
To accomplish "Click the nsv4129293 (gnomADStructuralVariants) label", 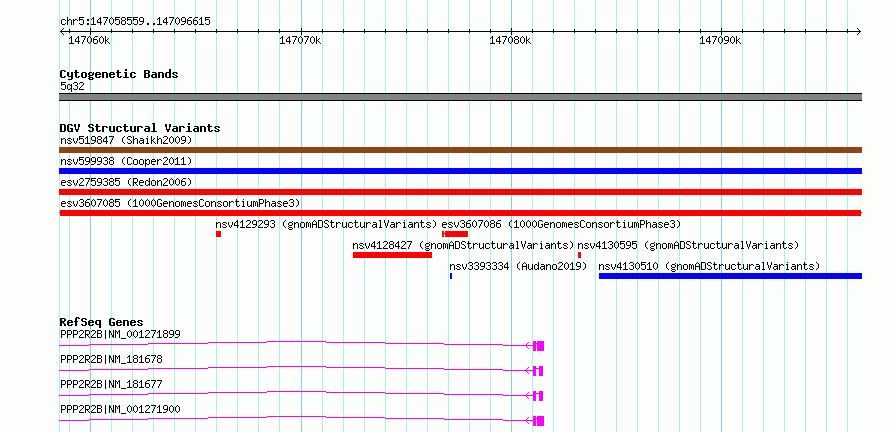I will tap(326, 224).
